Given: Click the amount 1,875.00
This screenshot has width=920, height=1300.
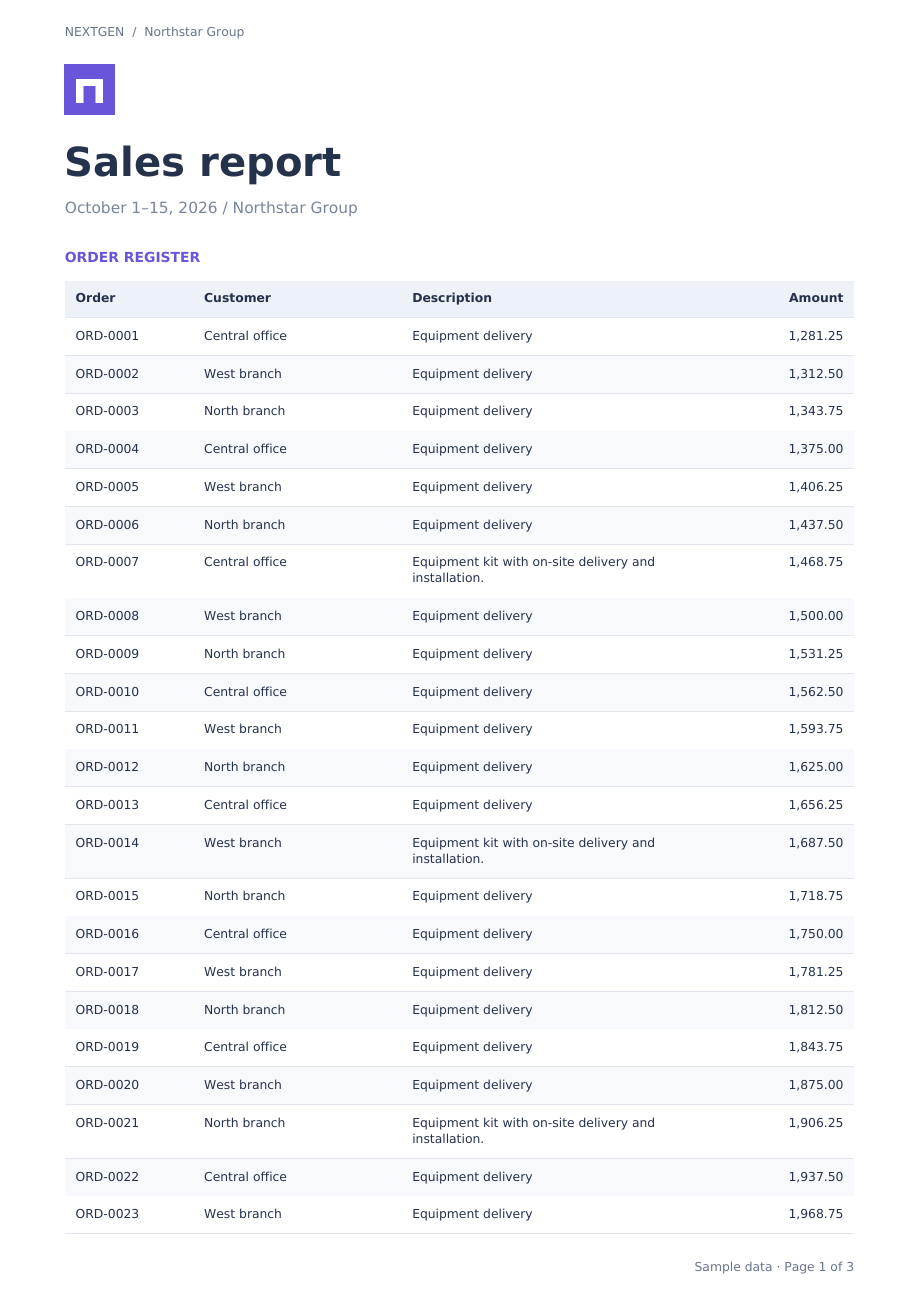Looking at the screenshot, I should tap(816, 1085).
